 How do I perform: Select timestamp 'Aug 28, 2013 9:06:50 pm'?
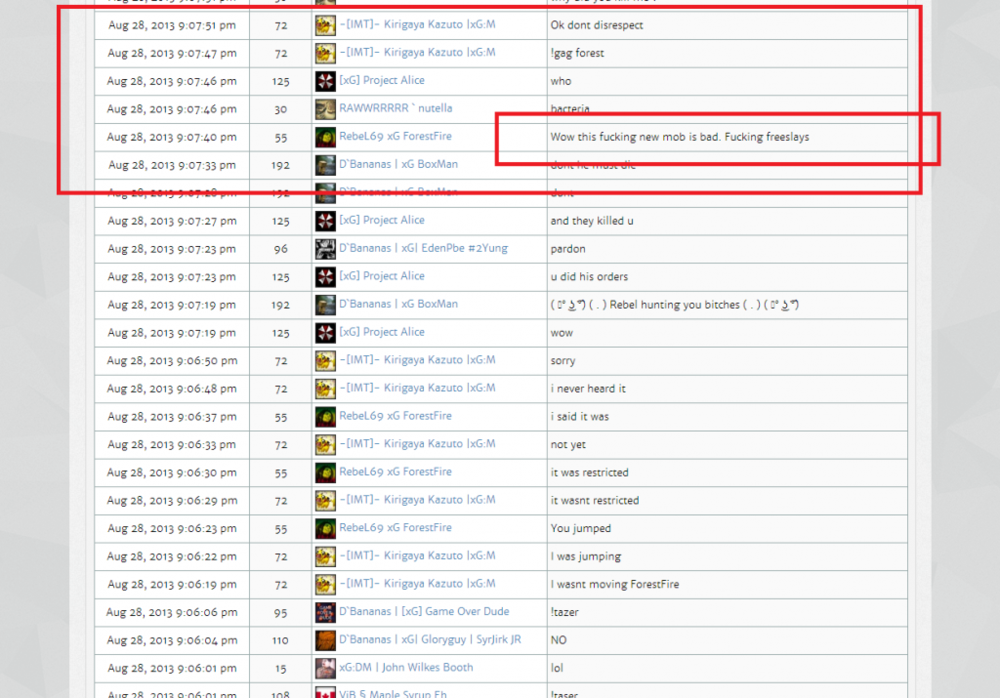coord(172,361)
